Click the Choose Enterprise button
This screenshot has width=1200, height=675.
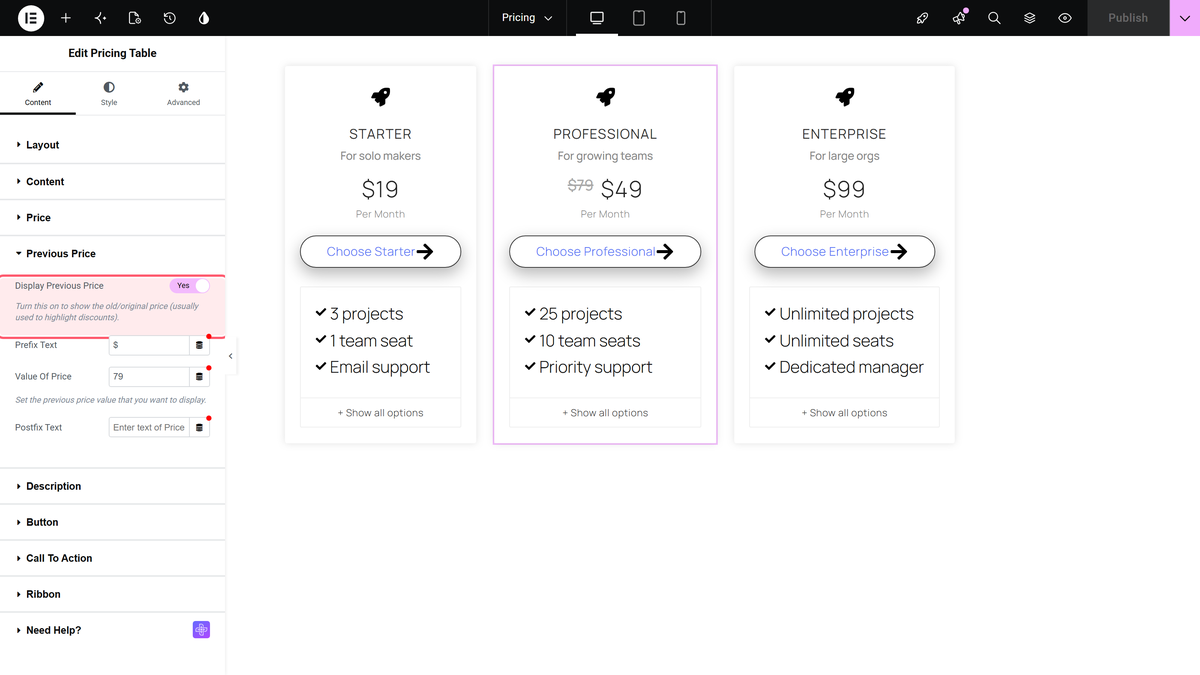pyautogui.click(x=844, y=252)
